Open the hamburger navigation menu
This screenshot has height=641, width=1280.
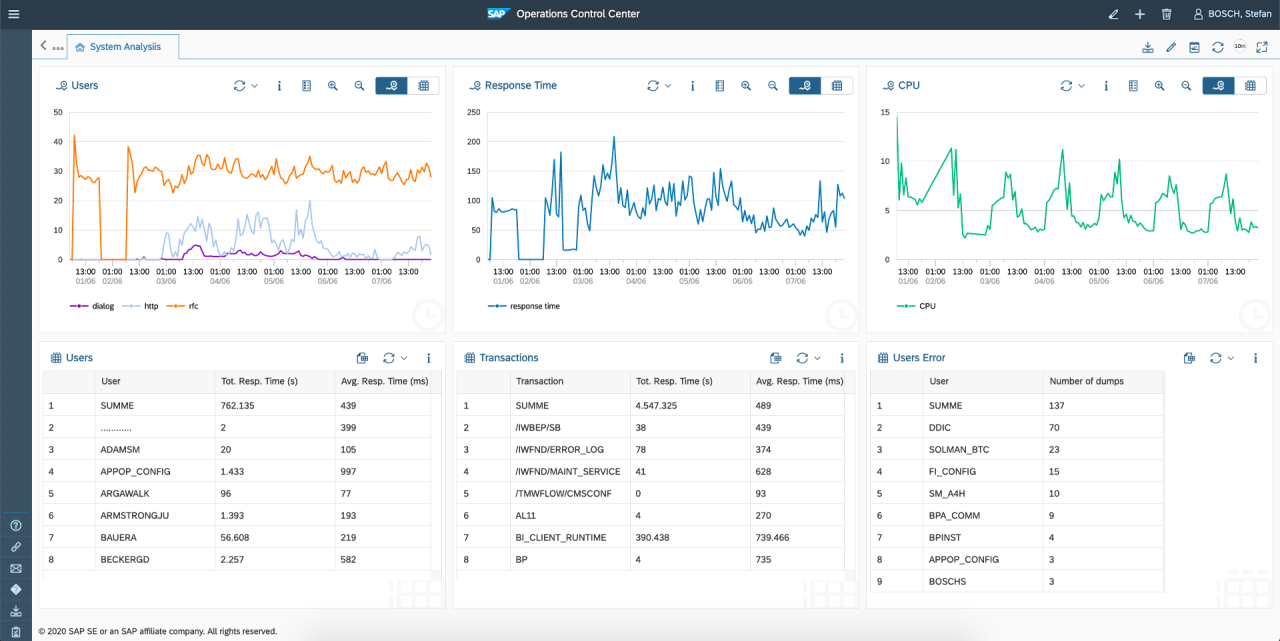click(14, 14)
